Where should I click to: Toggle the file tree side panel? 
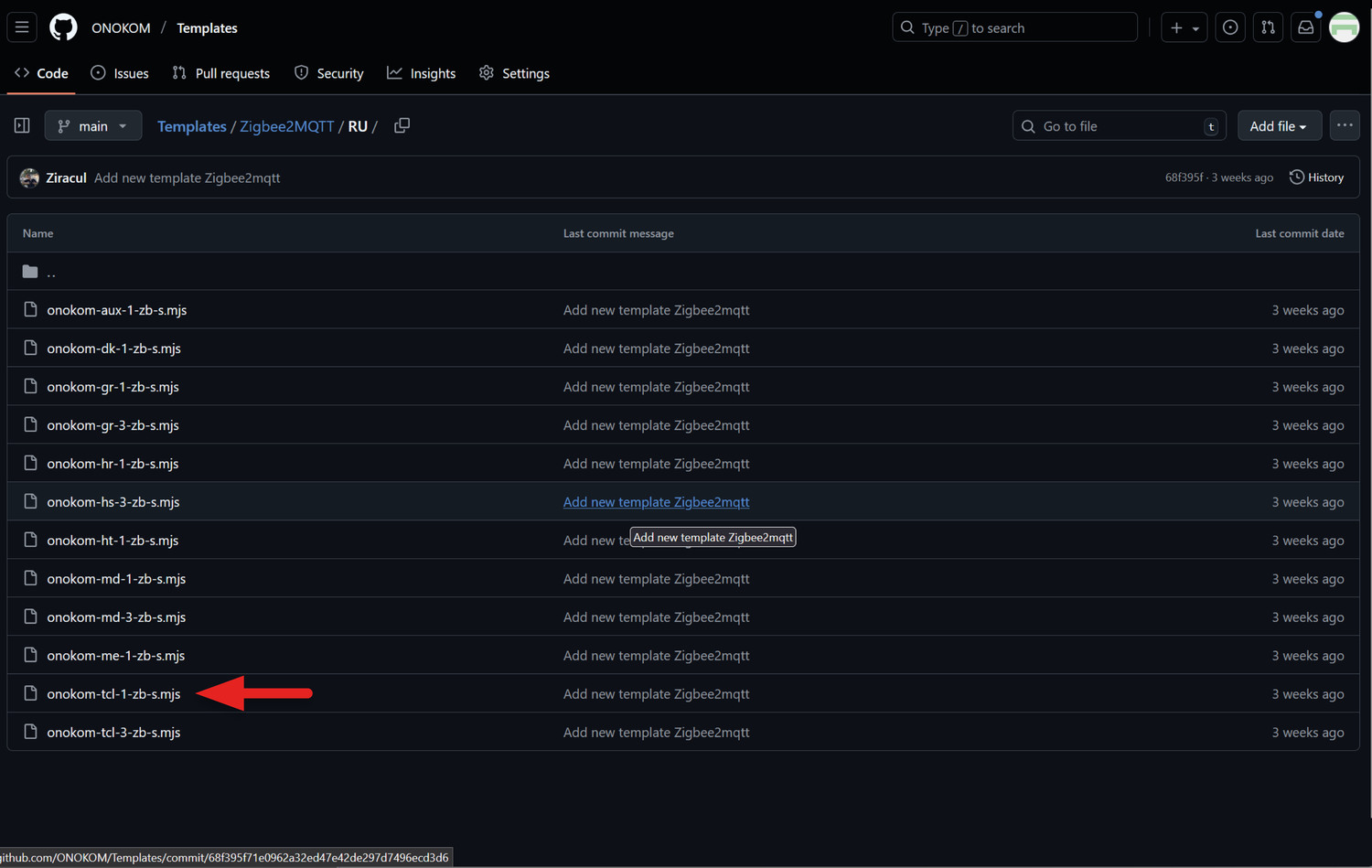tap(22, 126)
